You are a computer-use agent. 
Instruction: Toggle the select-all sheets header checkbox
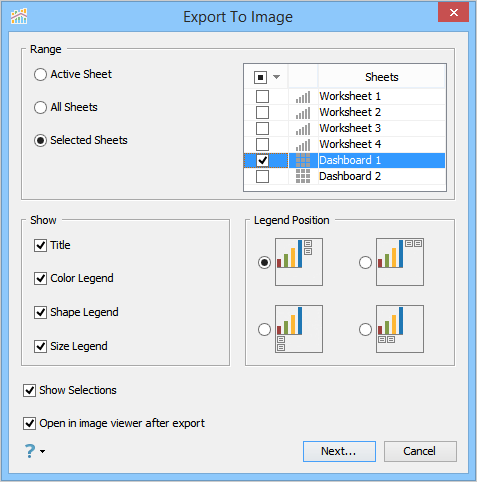tap(260, 77)
